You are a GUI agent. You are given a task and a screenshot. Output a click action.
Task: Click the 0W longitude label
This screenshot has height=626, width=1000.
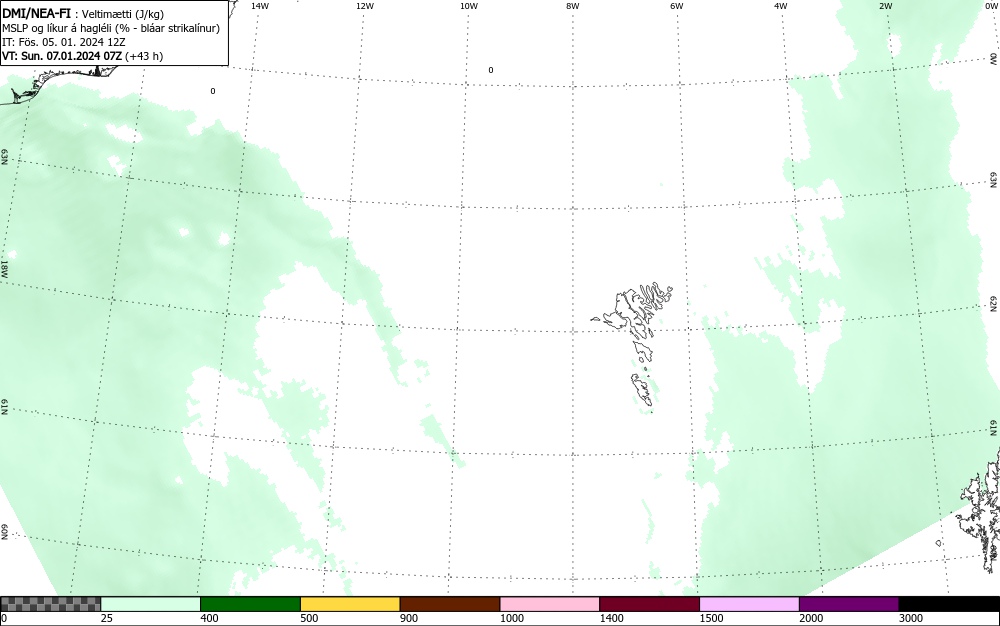click(x=991, y=6)
